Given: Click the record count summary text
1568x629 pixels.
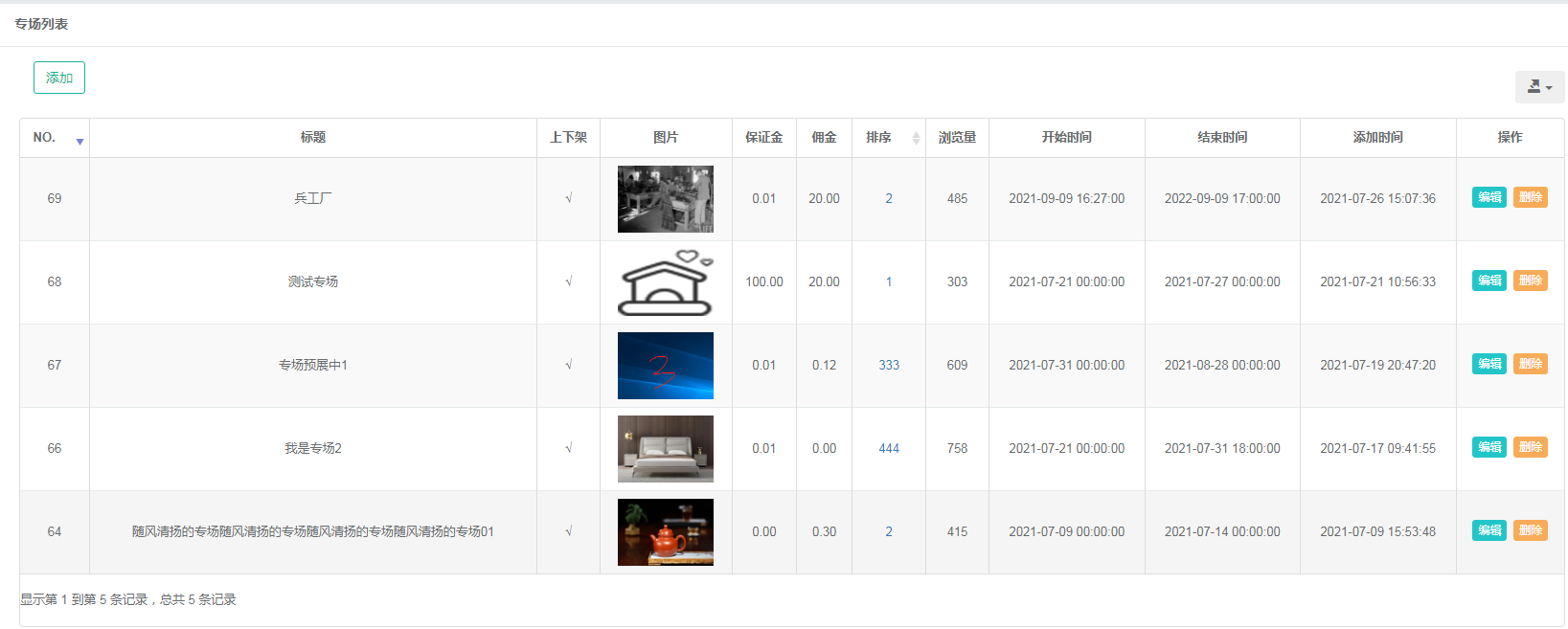Looking at the screenshot, I should click(x=128, y=600).
